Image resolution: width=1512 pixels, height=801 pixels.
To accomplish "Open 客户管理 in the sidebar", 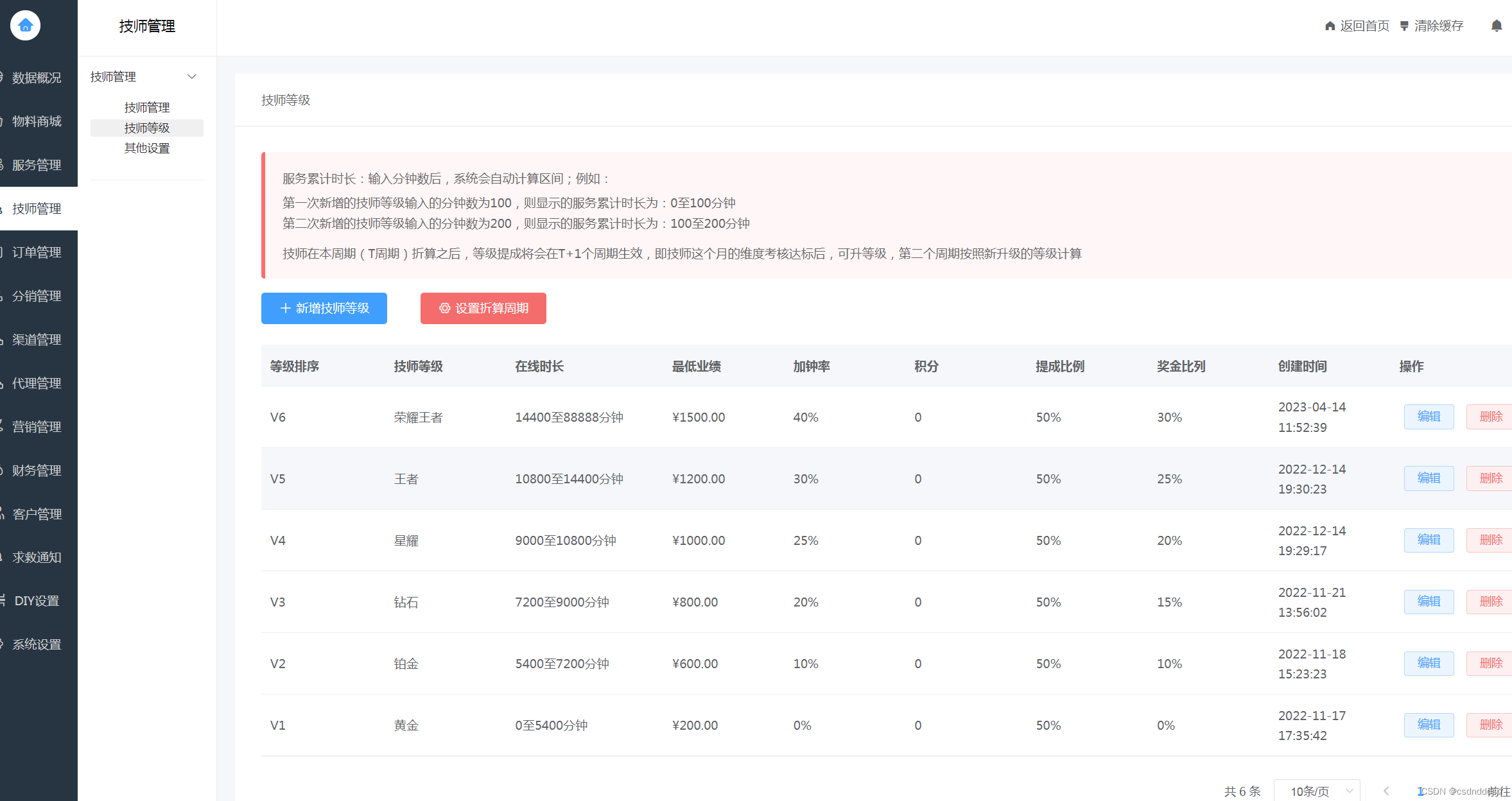I will tap(39, 514).
